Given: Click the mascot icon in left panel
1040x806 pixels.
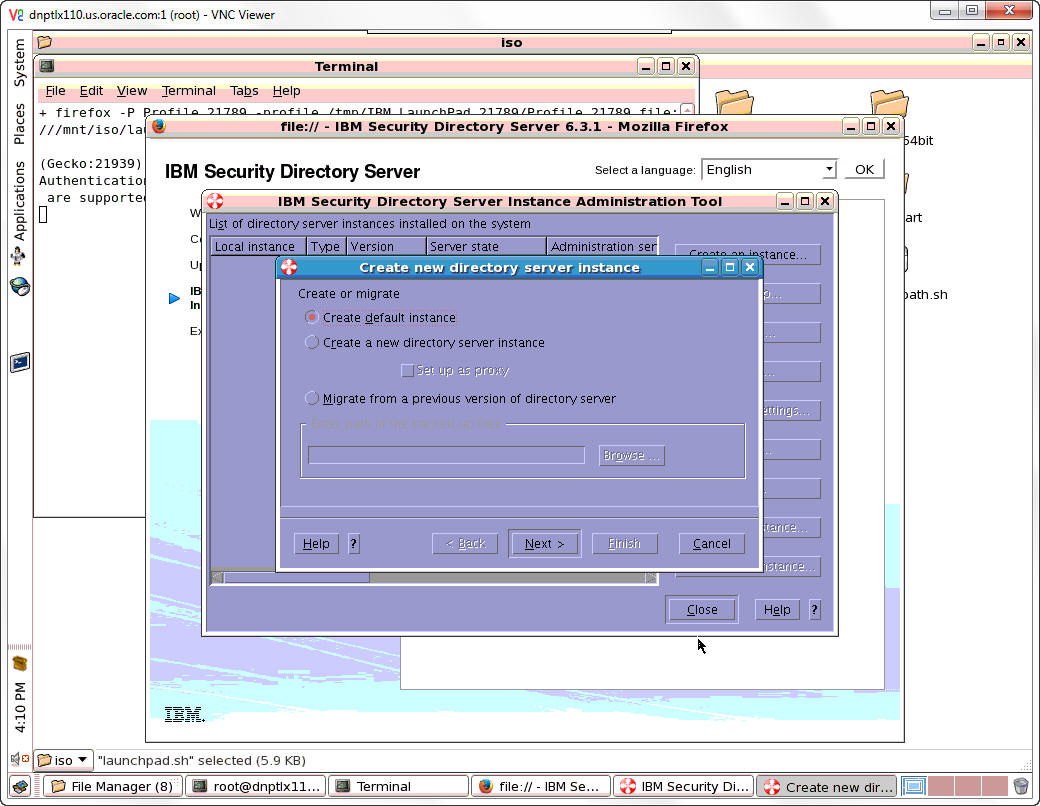Looking at the screenshot, I should click(x=19, y=256).
